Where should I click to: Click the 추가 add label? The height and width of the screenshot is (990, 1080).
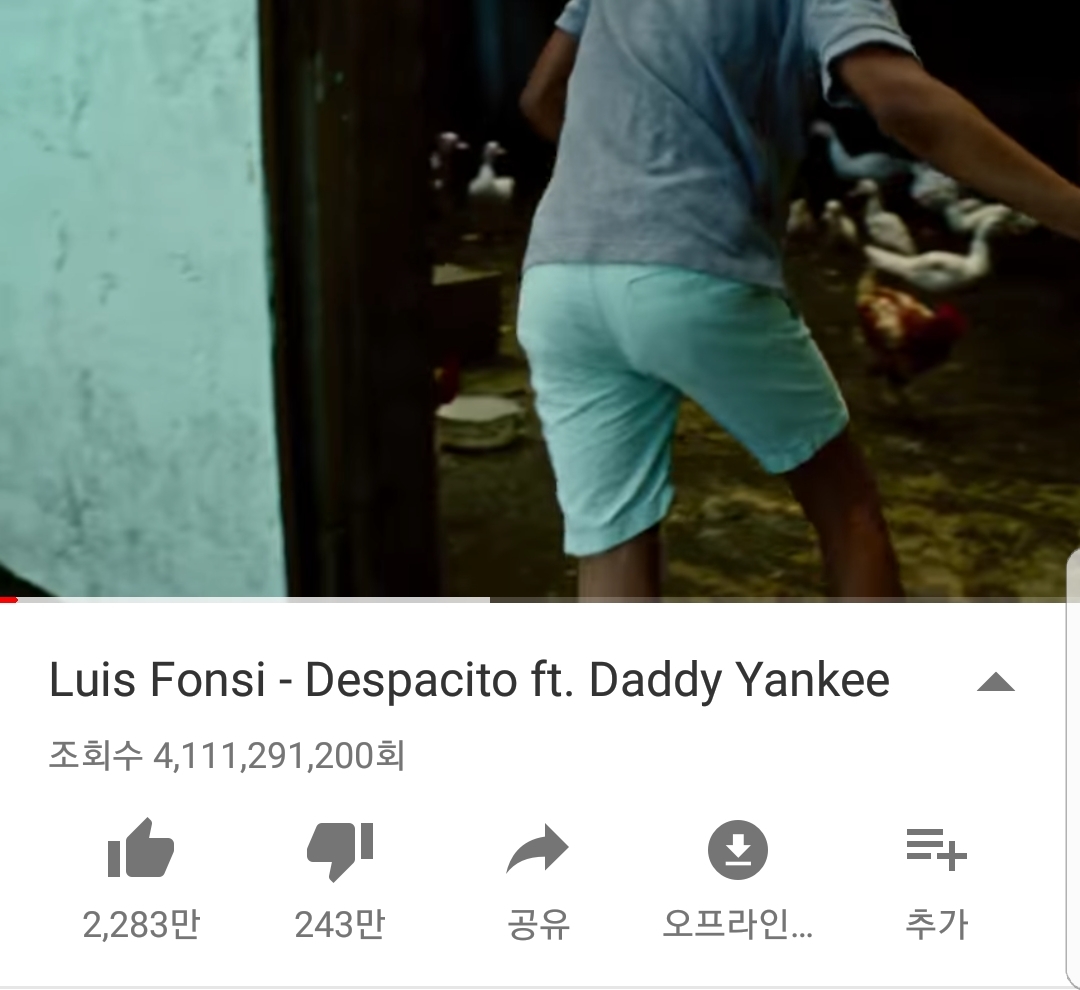[937, 925]
